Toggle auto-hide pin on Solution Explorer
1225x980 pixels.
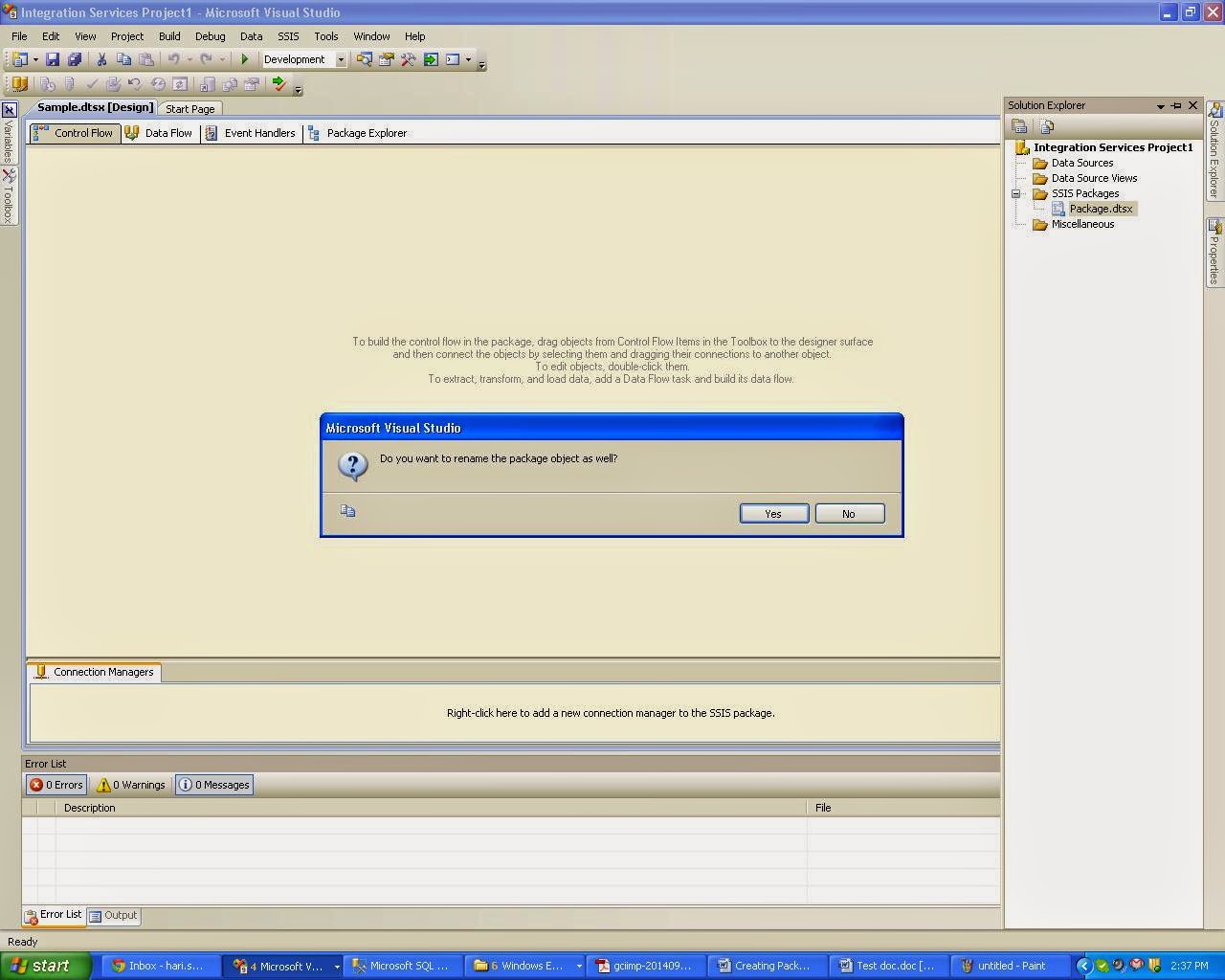point(1176,106)
